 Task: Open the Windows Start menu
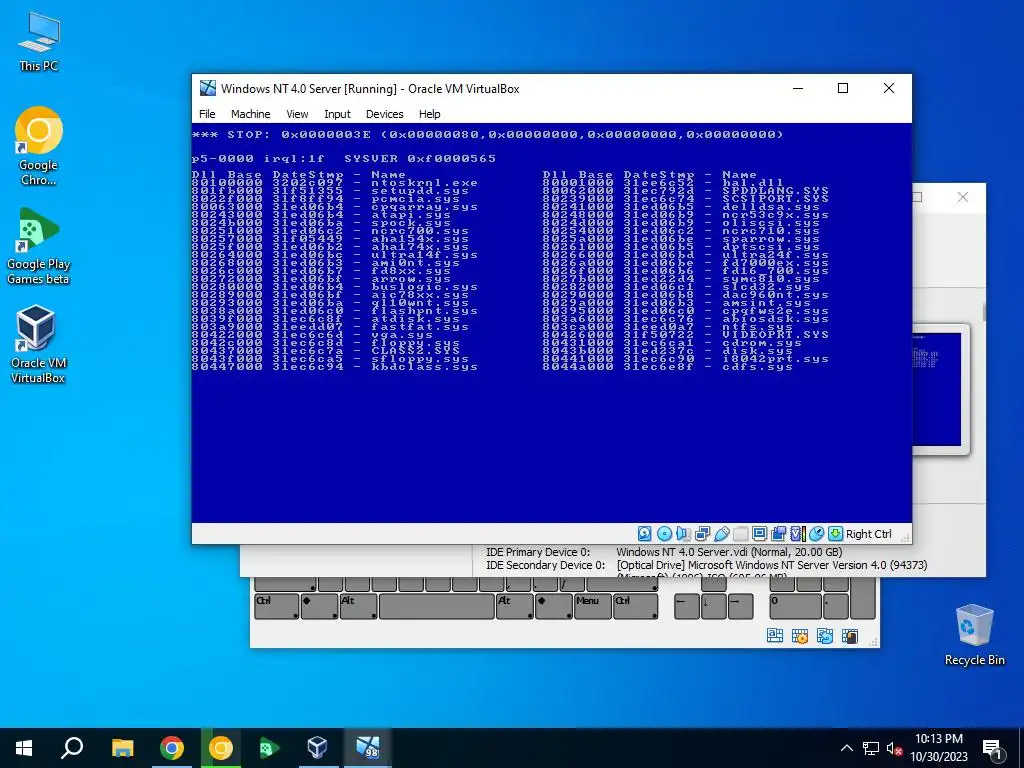24,748
